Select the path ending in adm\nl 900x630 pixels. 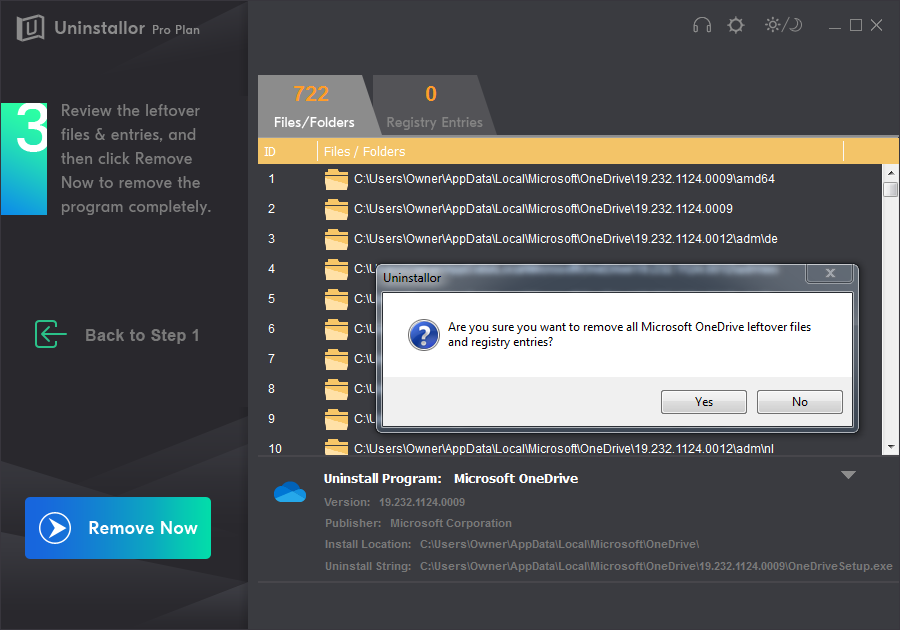[564, 449]
